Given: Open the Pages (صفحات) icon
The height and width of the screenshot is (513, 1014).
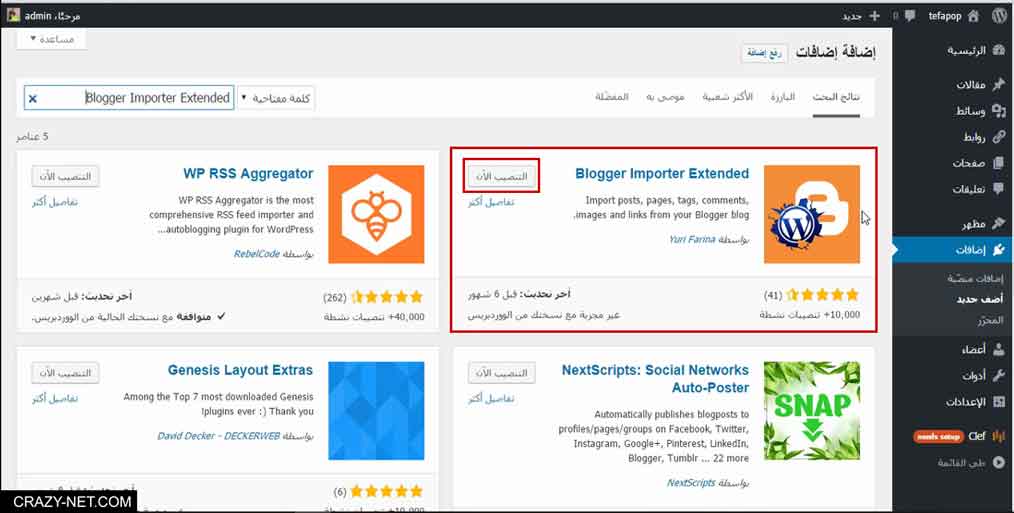Looking at the screenshot, I should (998, 163).
